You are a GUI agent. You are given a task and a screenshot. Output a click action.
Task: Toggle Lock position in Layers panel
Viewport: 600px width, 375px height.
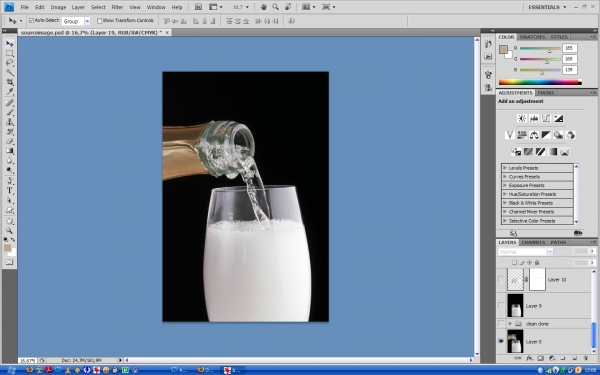529,262
